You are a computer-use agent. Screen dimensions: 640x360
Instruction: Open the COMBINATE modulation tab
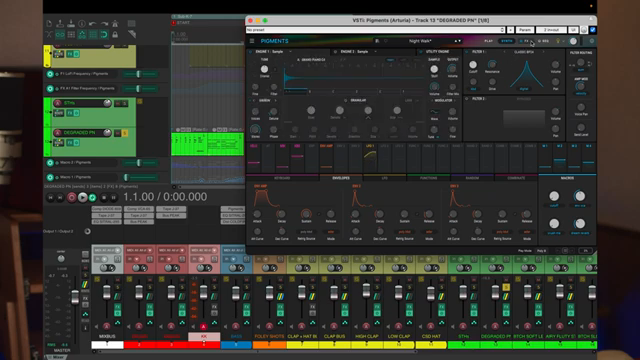point(516,178)
